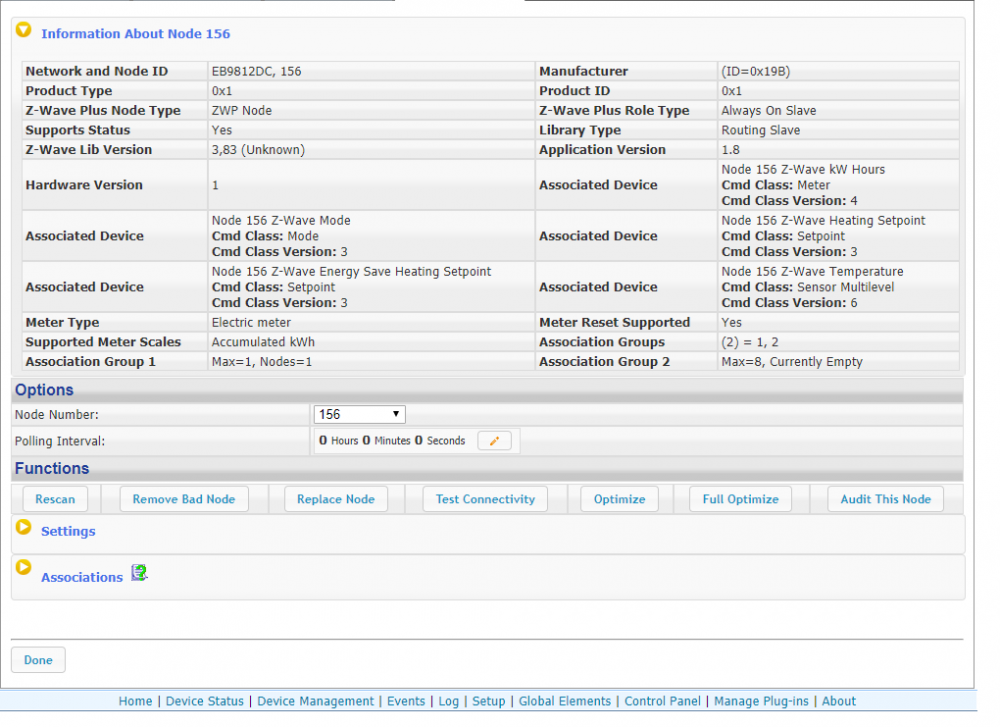Open Device Status page

point(204,701)
